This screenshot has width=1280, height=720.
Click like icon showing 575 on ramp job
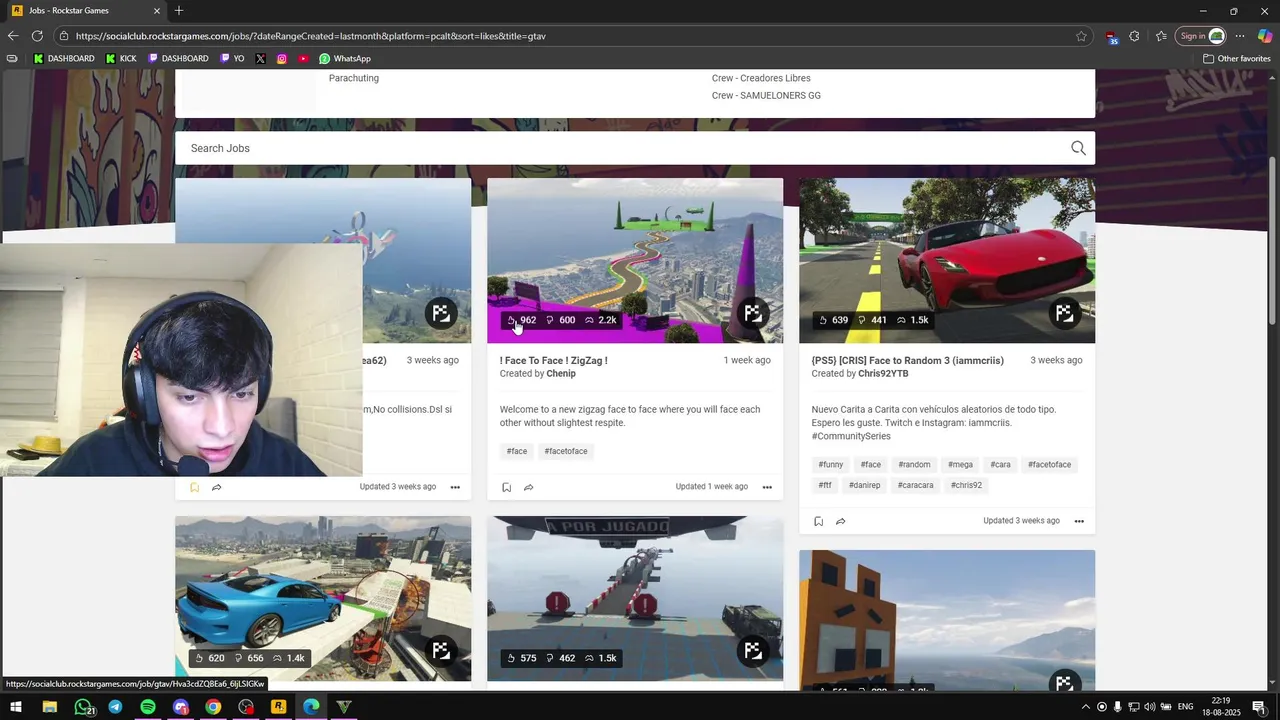coord(511,658)
